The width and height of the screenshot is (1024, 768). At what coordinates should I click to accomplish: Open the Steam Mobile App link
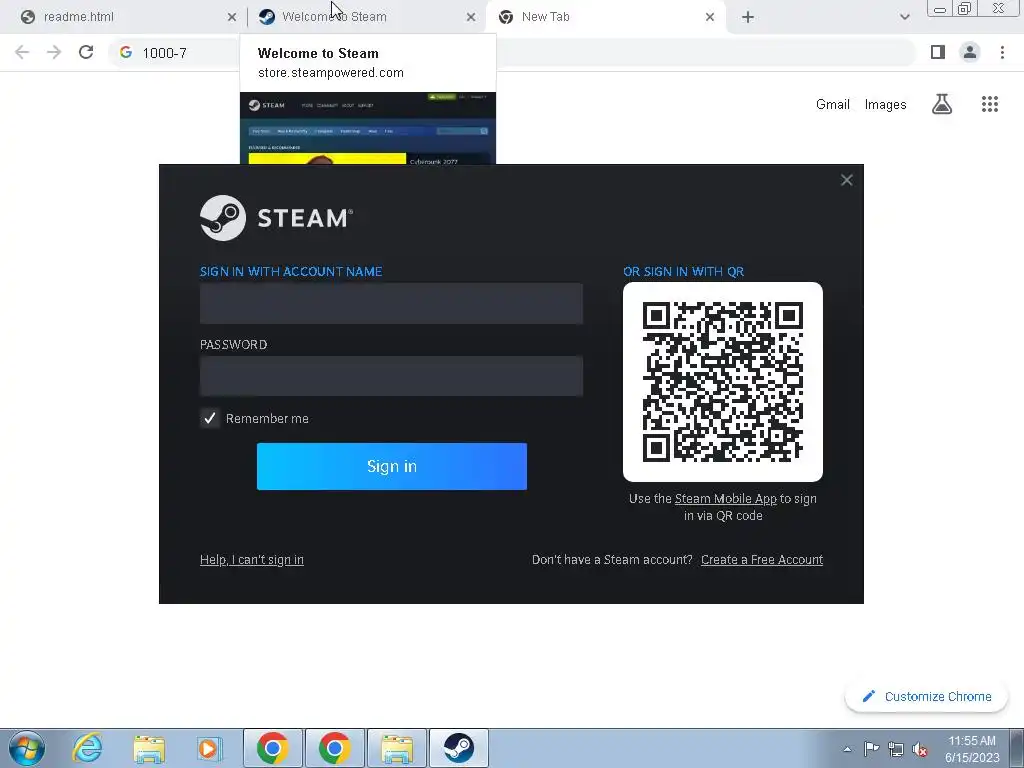[726, 499]
